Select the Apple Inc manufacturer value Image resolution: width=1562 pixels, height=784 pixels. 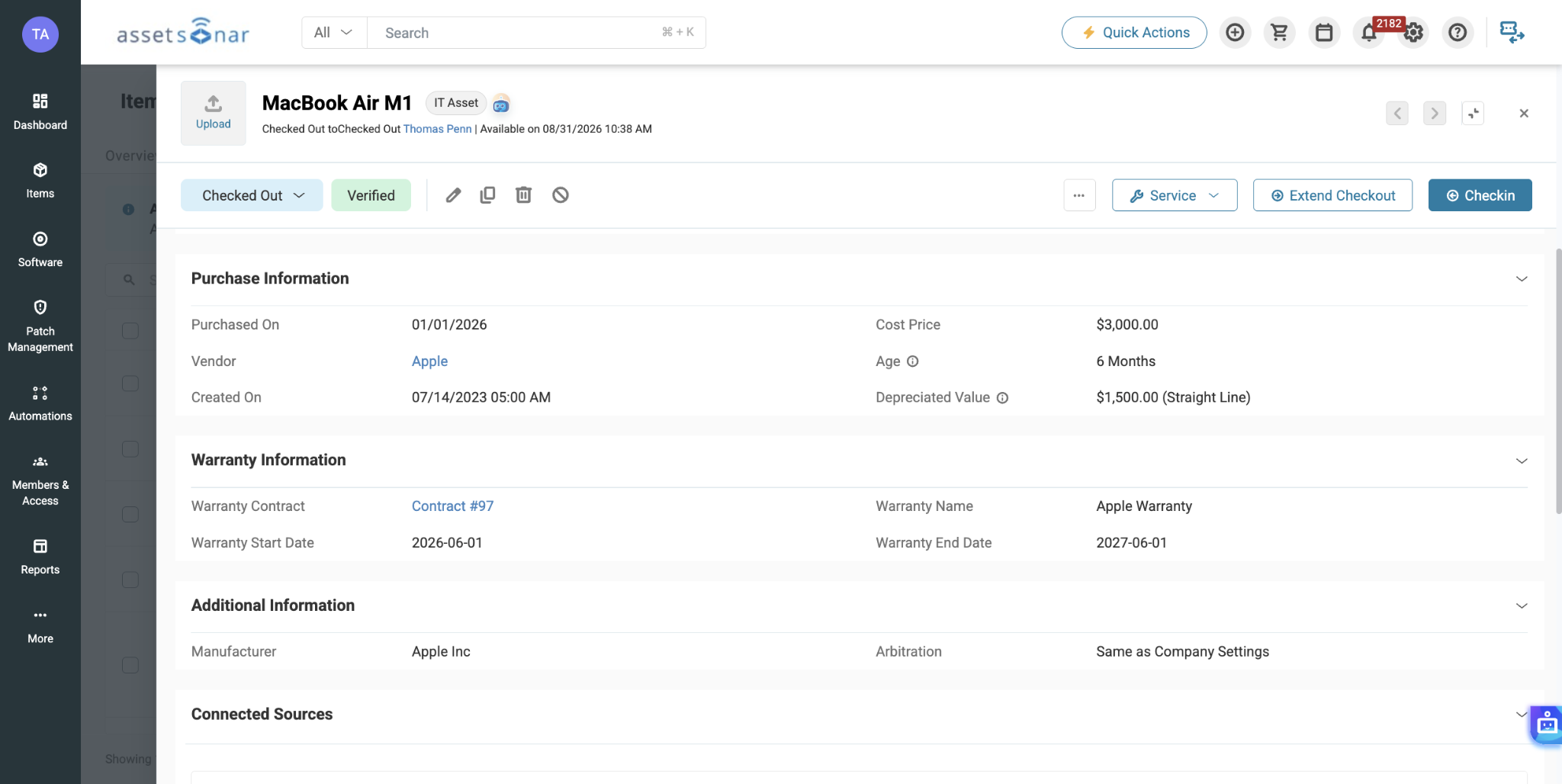pyautogui.click(x=441, y=652)
